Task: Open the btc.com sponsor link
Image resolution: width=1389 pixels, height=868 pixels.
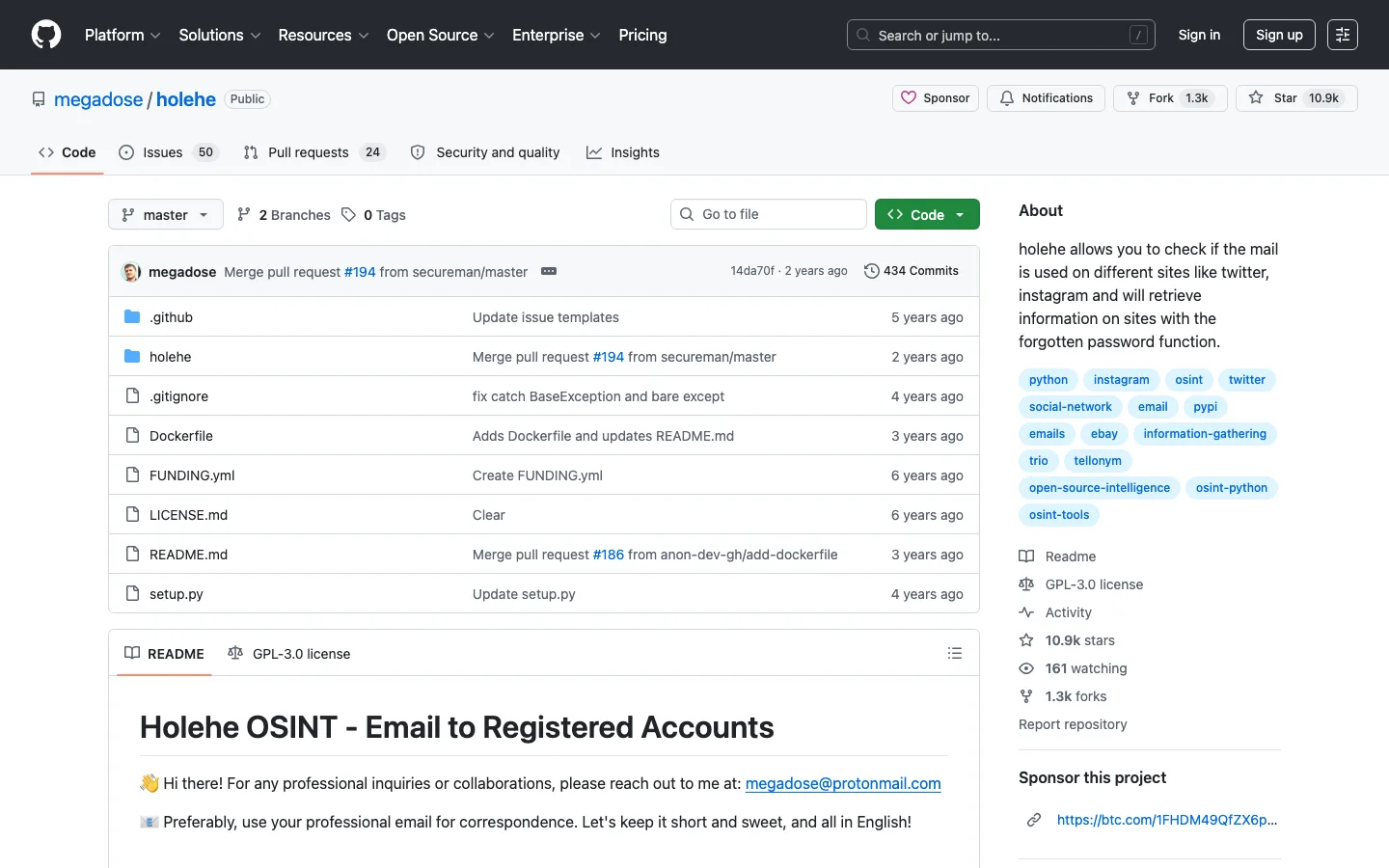Action: pyautogui.click(x=1167, y=820)
